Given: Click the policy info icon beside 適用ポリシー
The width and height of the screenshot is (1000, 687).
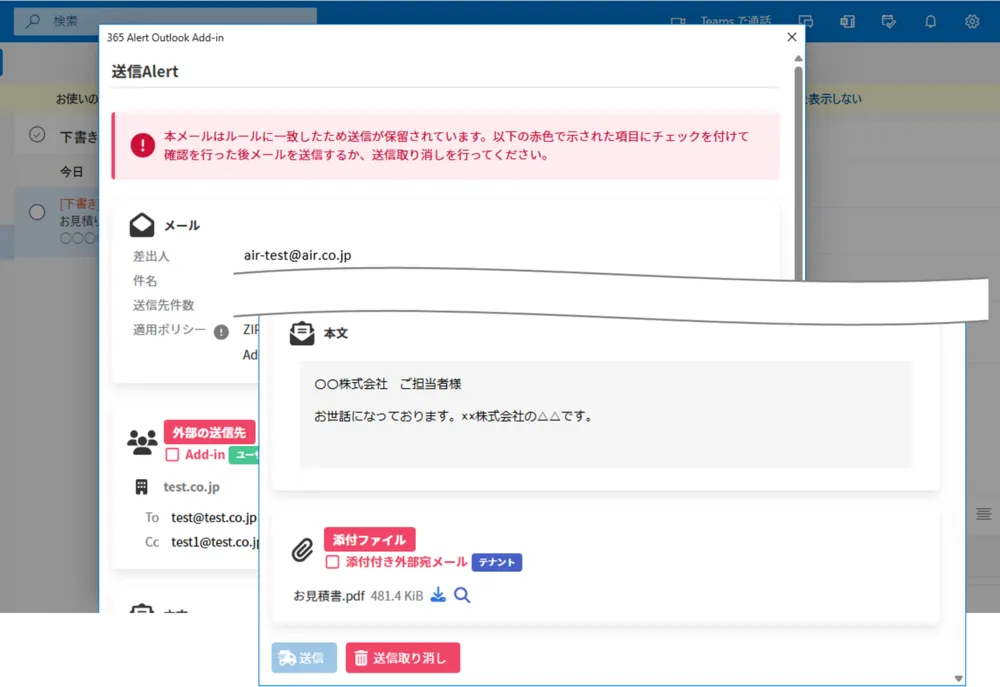Looking at the screenshot, I should (221, 332).
